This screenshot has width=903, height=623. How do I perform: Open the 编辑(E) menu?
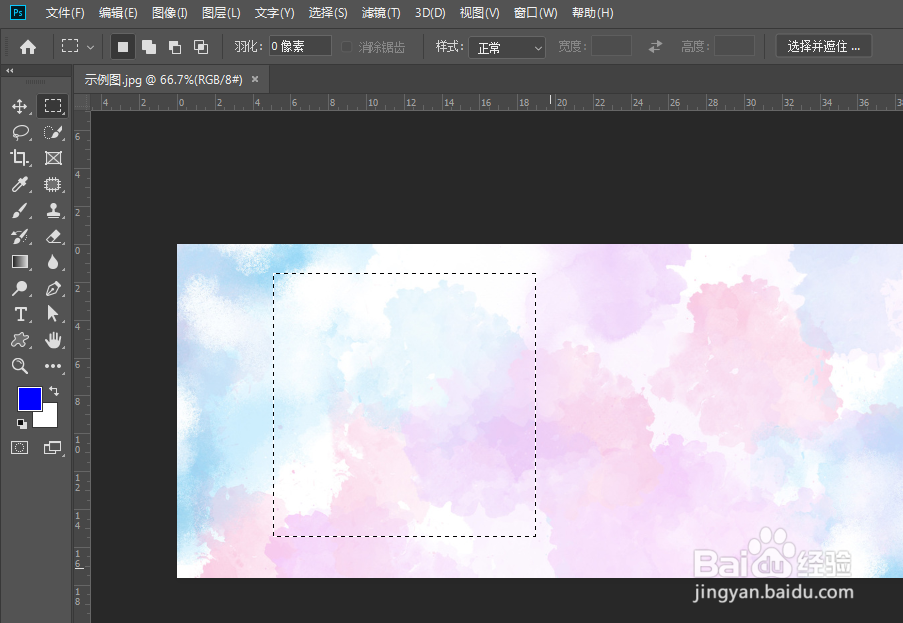[118, 13]
